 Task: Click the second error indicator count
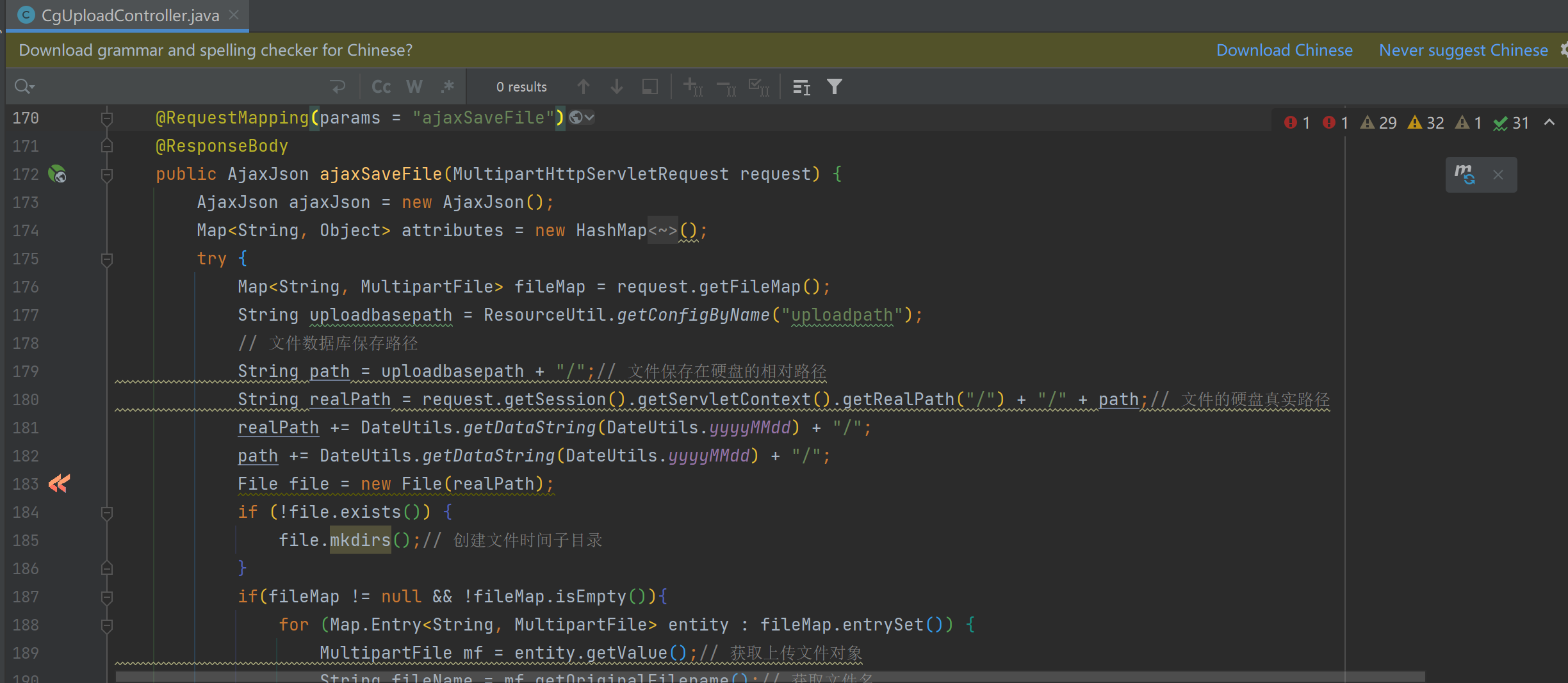coord(1335,122)
